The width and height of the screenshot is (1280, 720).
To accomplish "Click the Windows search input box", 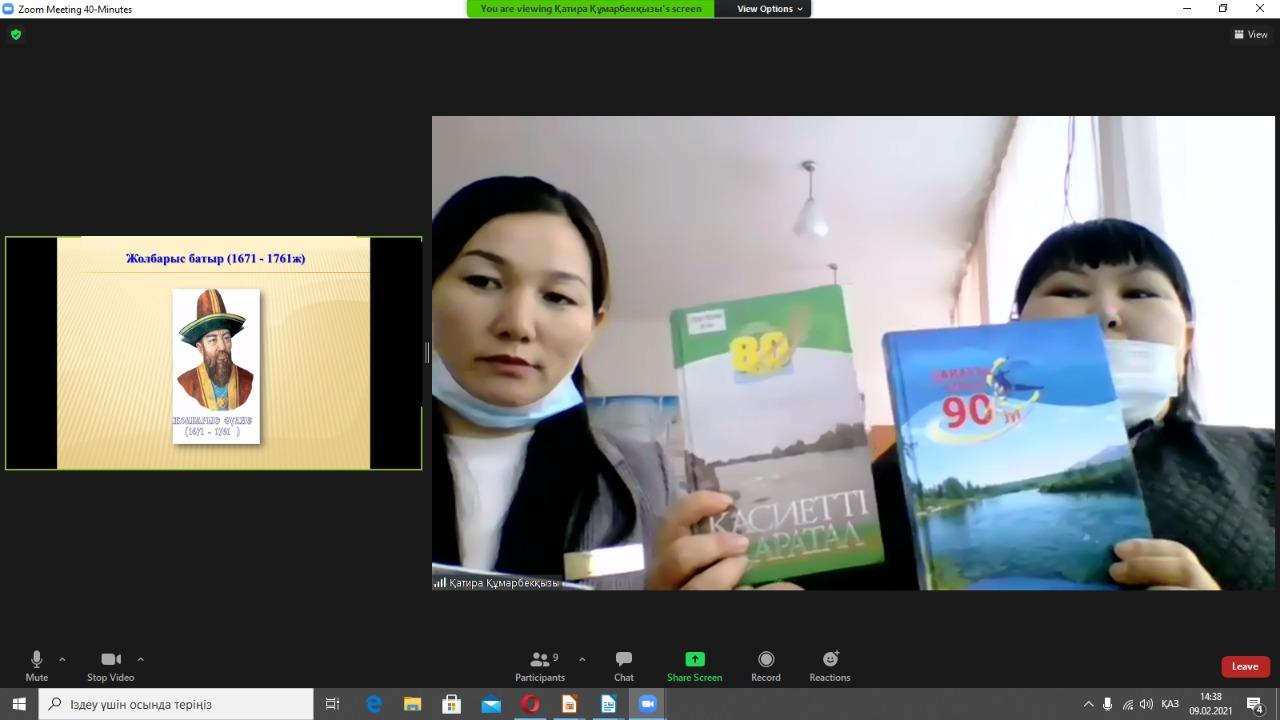I will pos(180,704).
